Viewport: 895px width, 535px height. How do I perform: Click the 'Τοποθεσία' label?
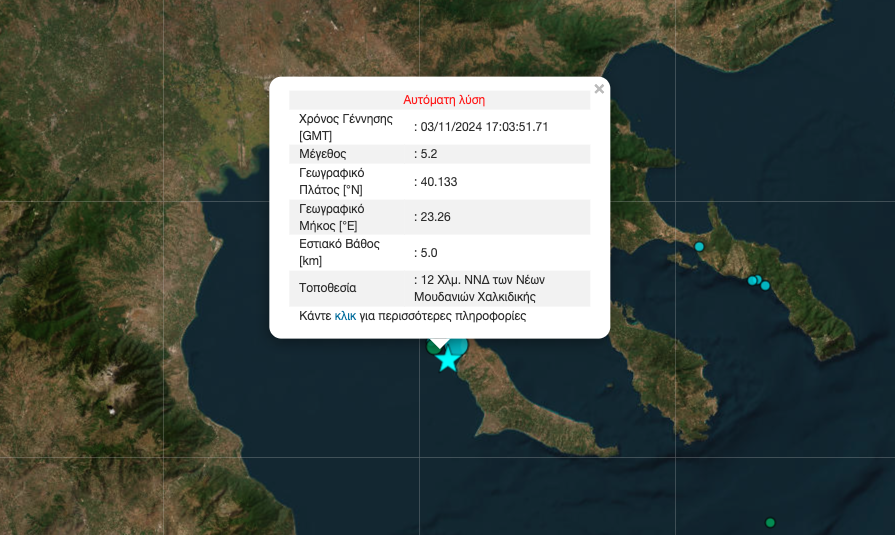click(x=328, y=288)
